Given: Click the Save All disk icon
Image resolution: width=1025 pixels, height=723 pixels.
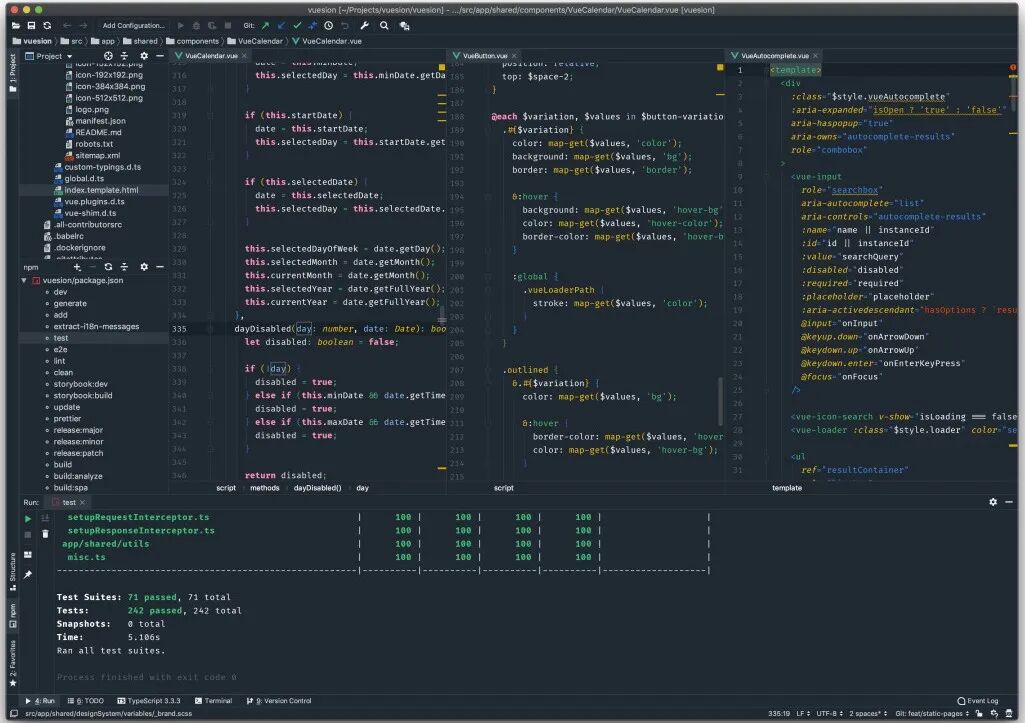Looking at the screenshot, I should point(31,25).
